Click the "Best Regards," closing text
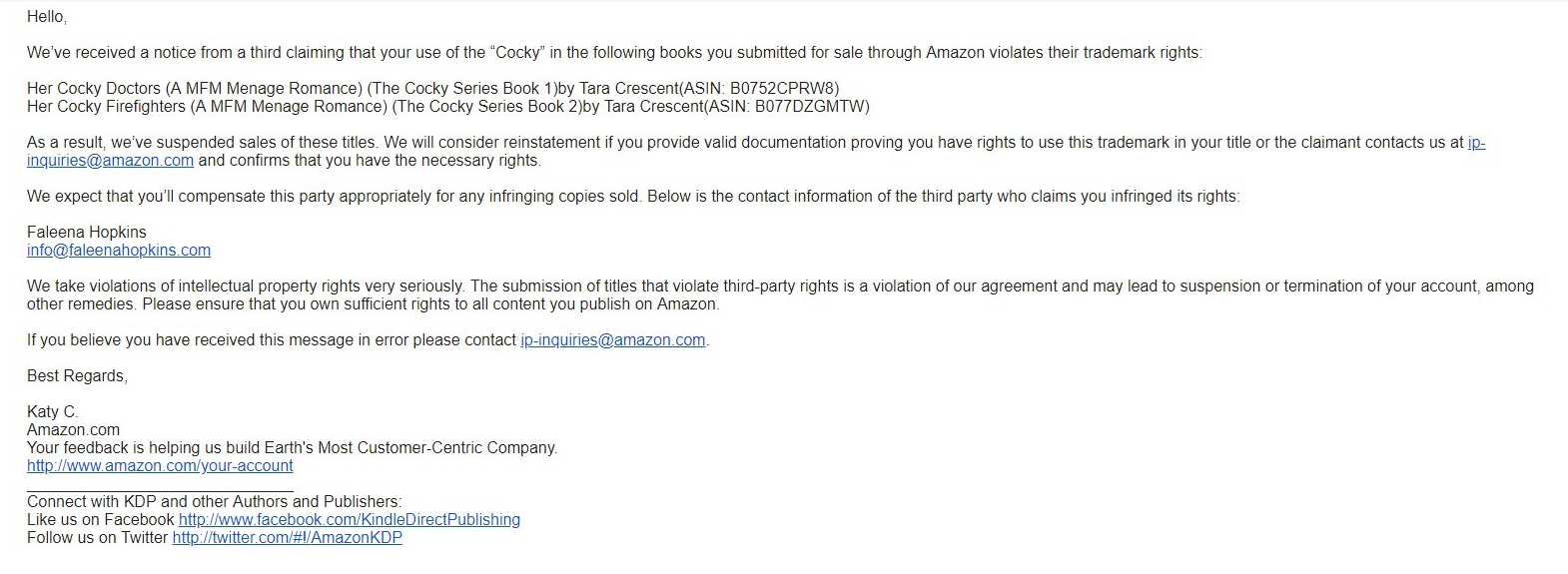 77,376
